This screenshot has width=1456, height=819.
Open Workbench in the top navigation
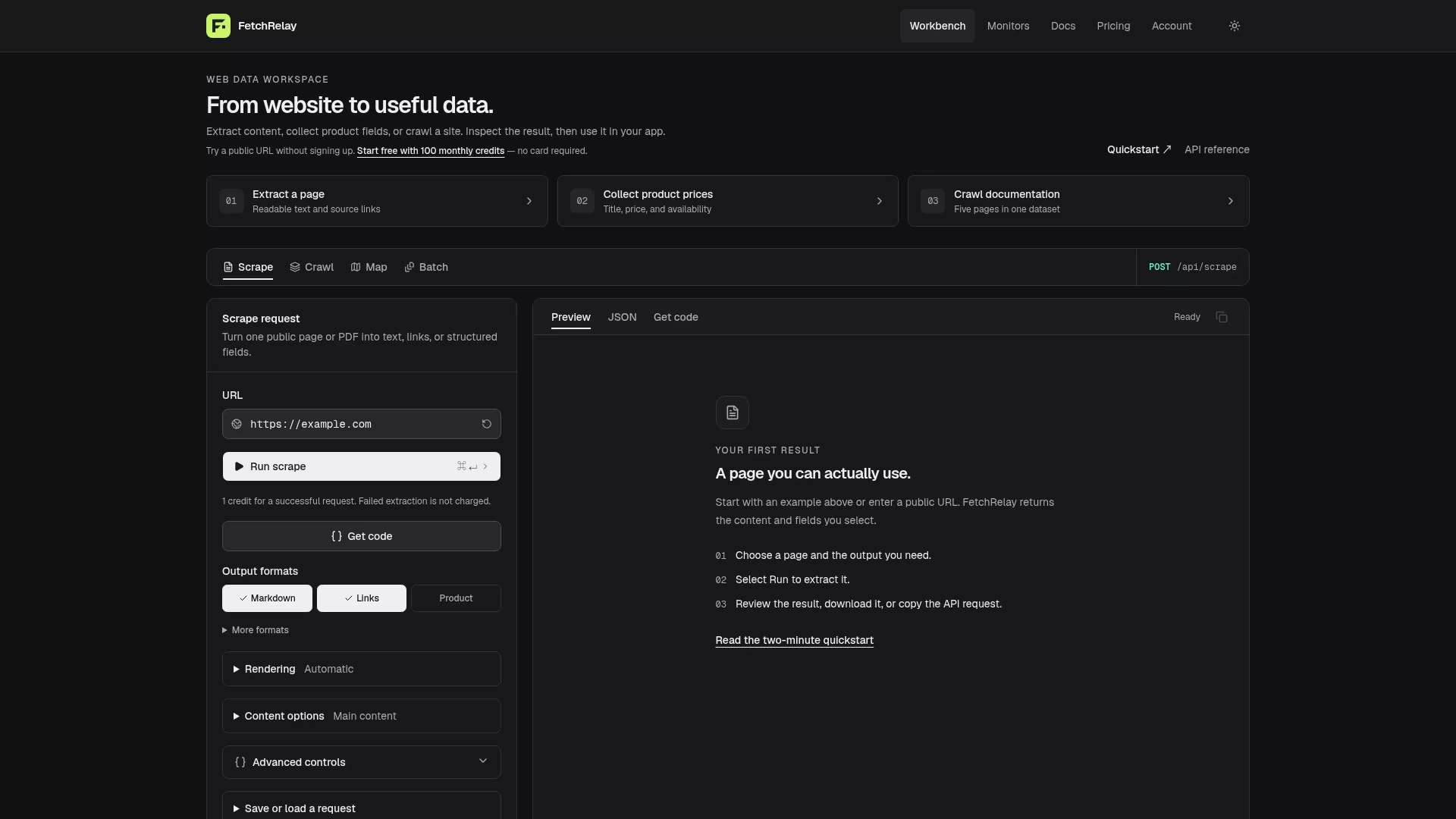[938, 26]
